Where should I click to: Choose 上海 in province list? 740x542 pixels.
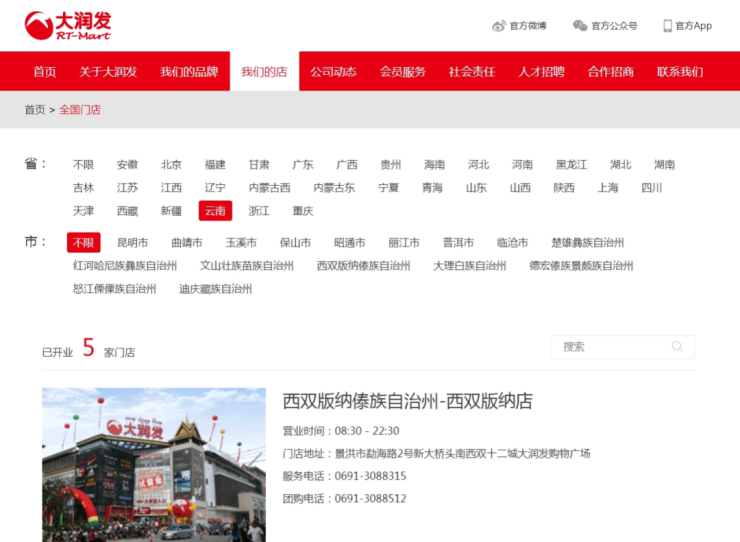coord(608,188)
